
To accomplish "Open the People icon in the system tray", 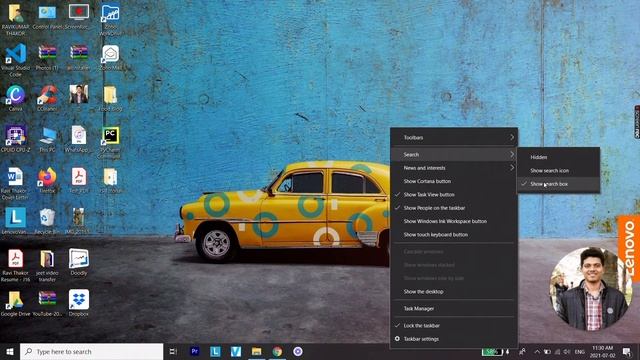I will [x=522, y=351].
